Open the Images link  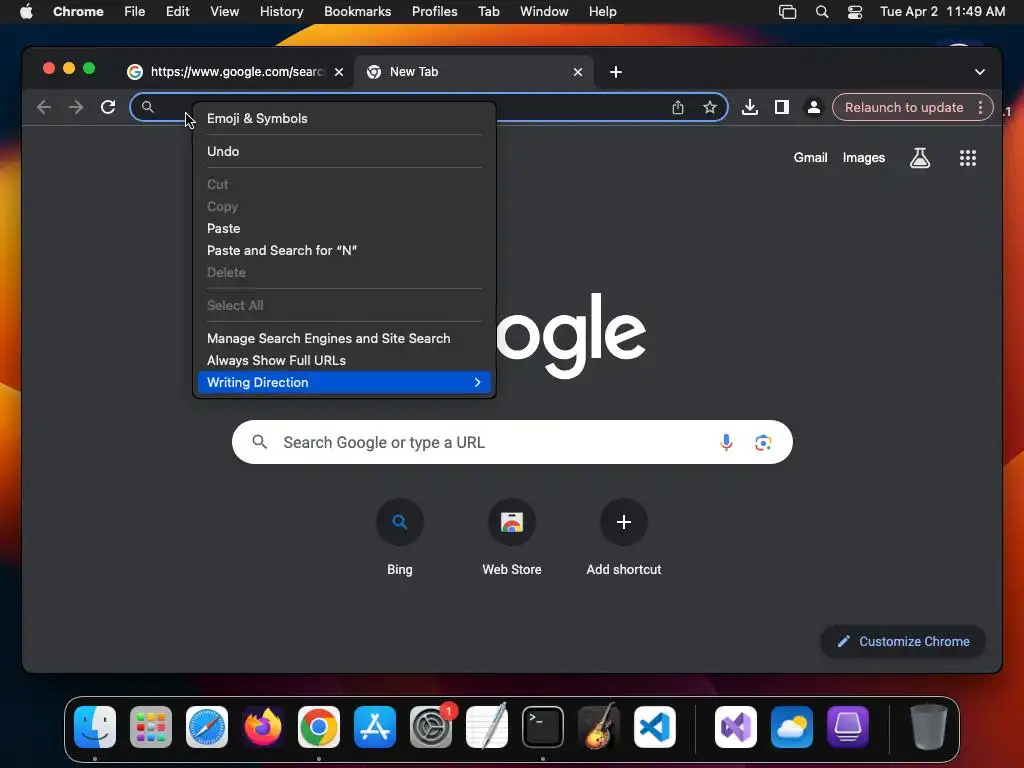[863, 157]
